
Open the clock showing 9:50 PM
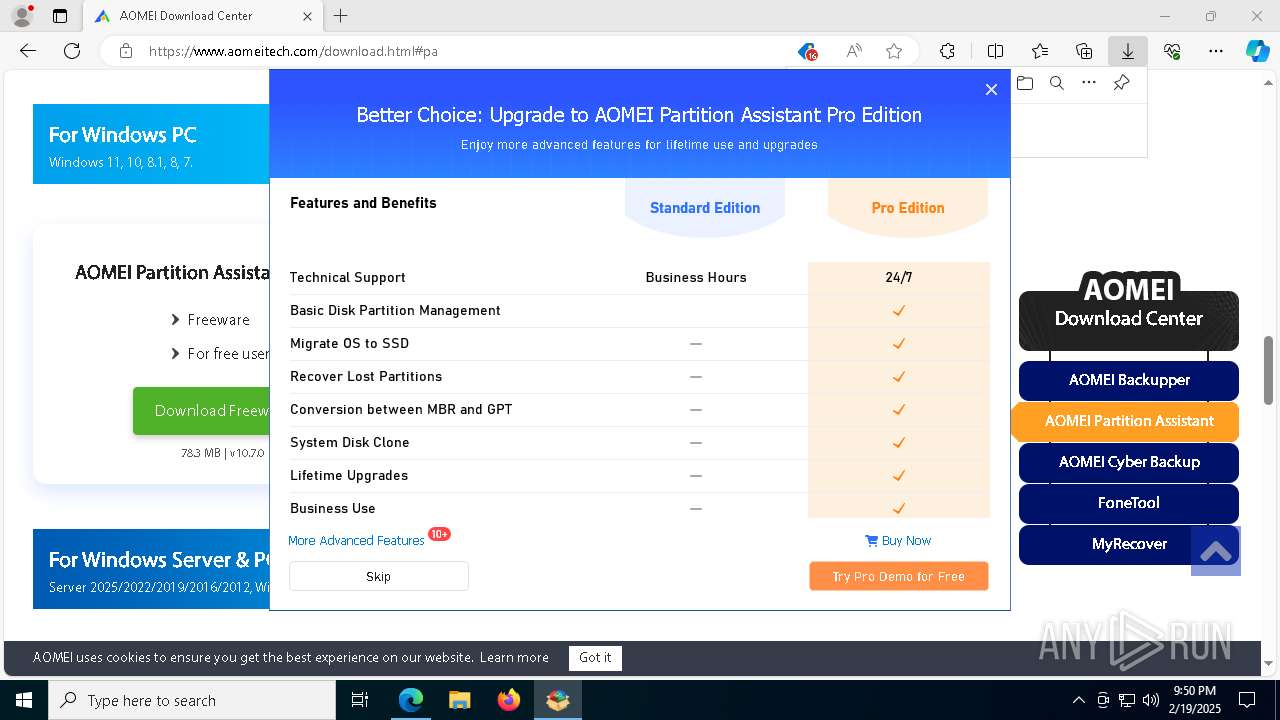(x=1194, y=700)
